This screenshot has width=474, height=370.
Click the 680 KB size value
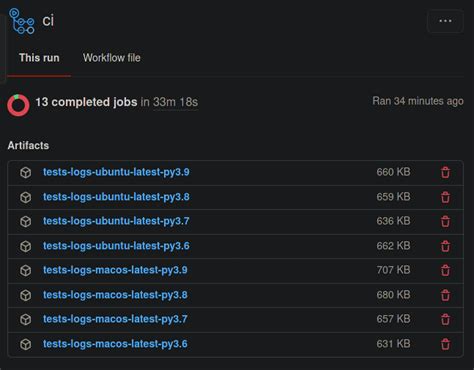pos(393,295)
